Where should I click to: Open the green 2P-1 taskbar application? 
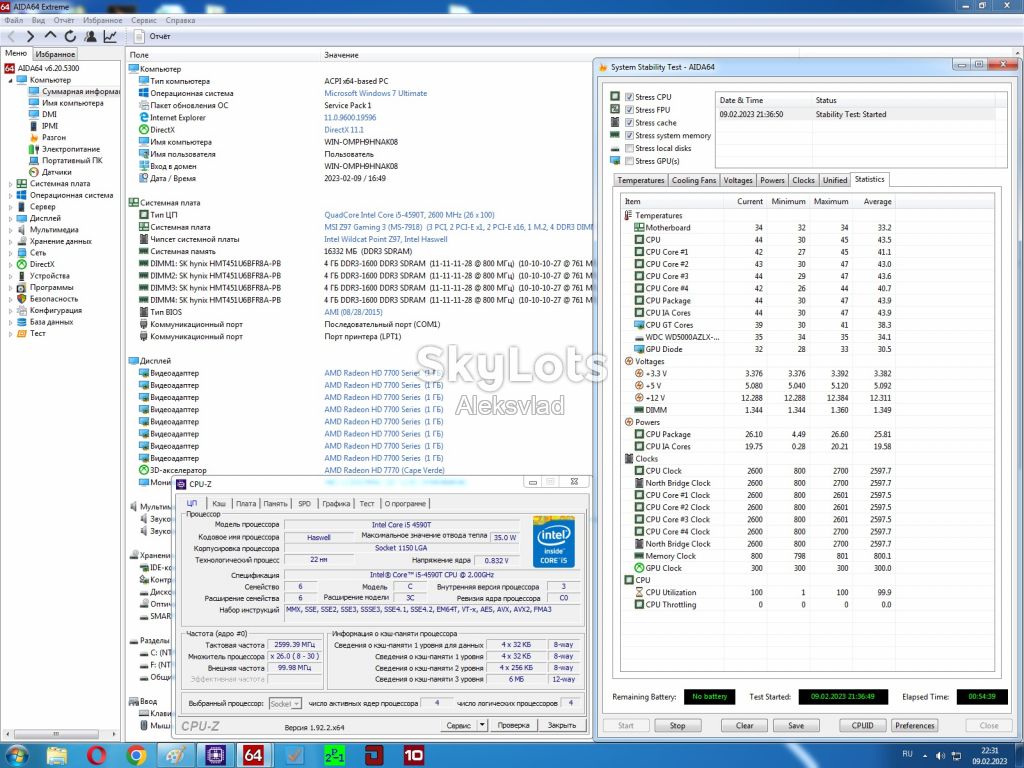[334, 756]
